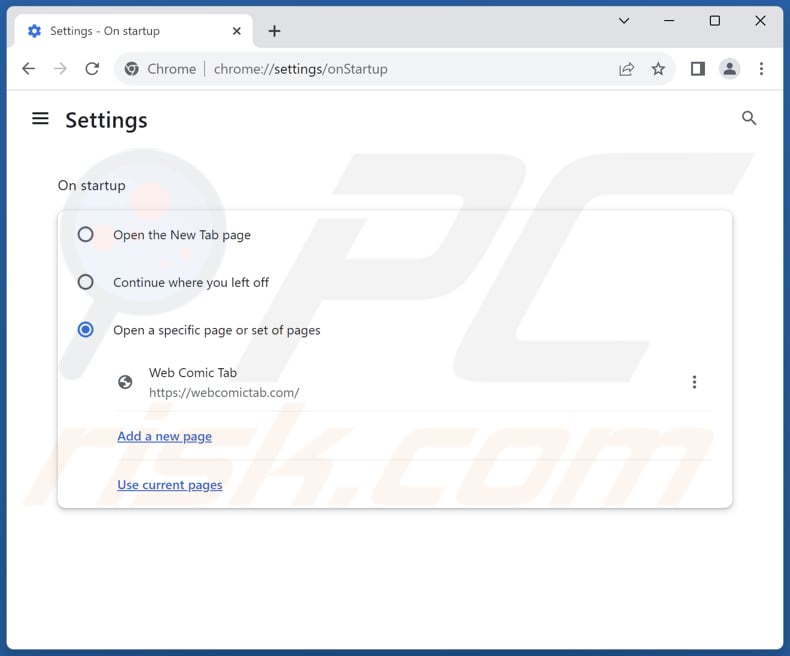The image size is (790, 656).
Task: Share this page via share icon
Action: (626, 69)
